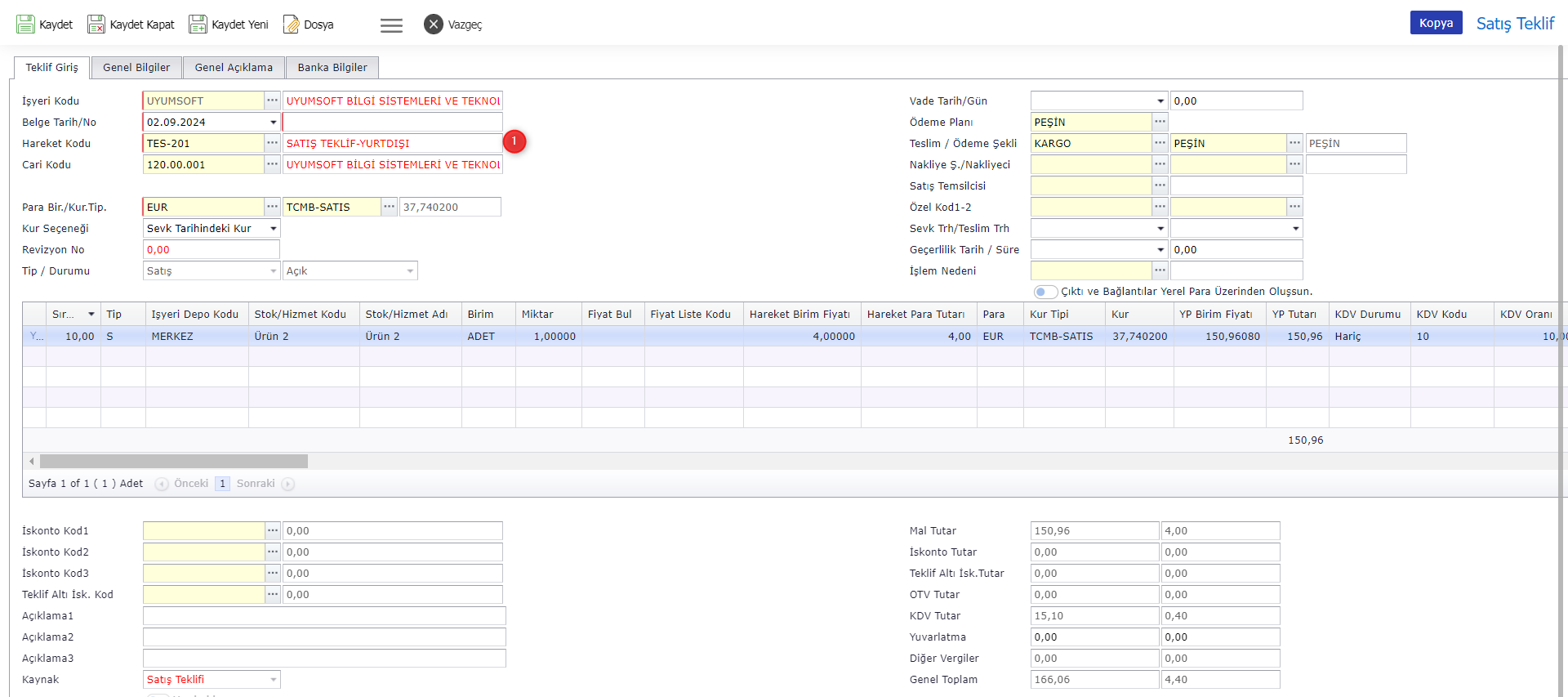1568x697 pixels.
Task: Expand the Kaynak Satış Teklifi dropdown
Action: point(273,680)
